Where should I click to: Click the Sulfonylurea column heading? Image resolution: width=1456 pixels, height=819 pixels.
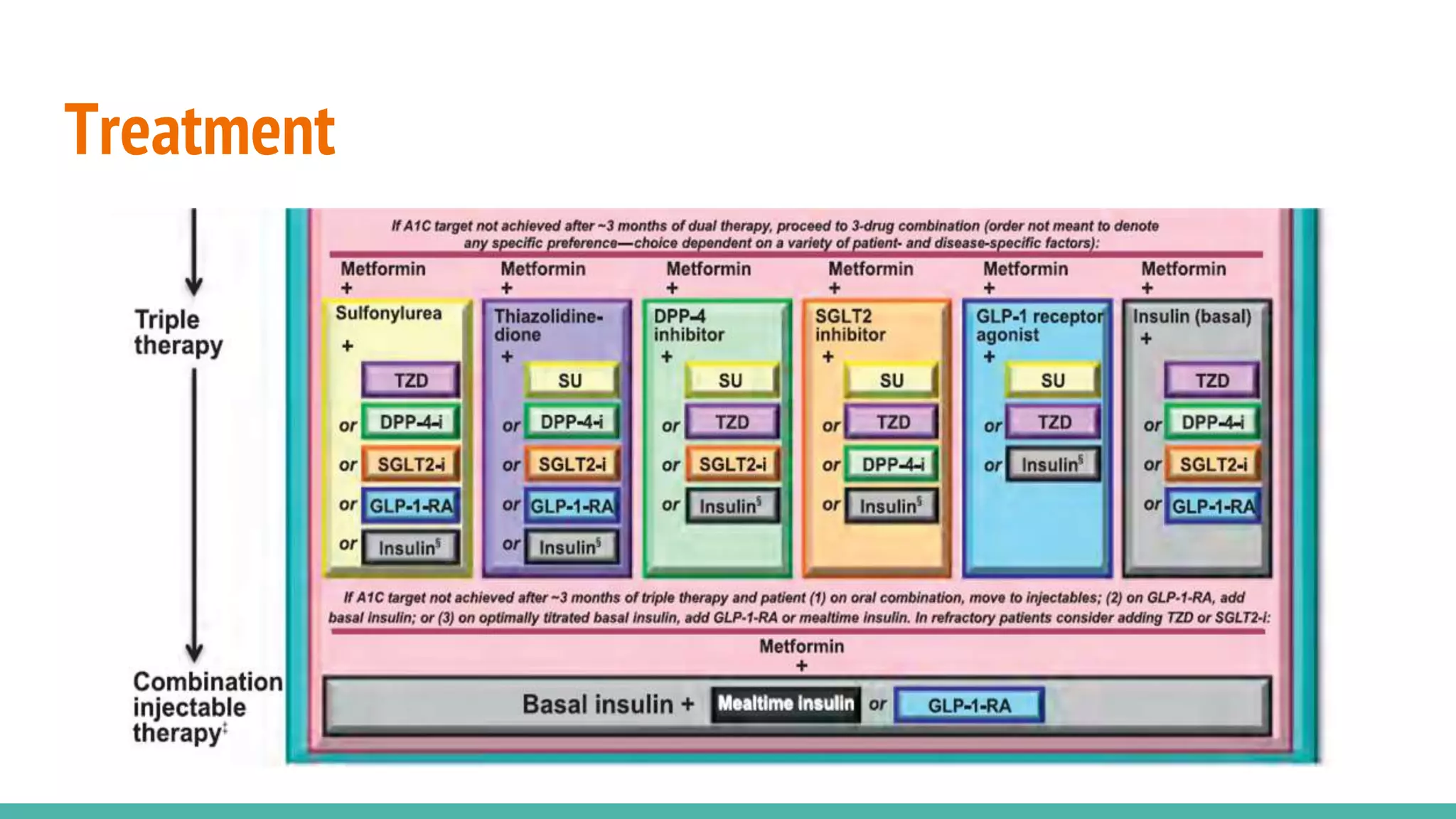click(388, 314)
